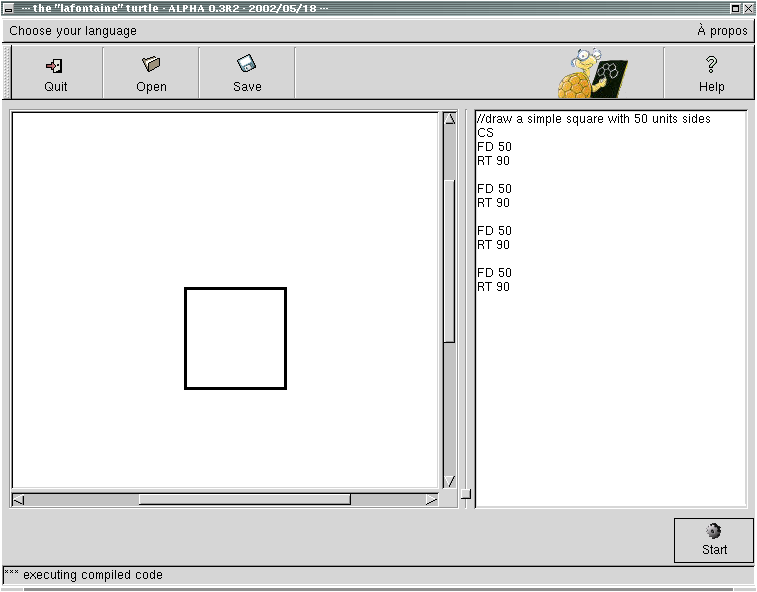Open the "À propos" menu
The height and width of the screenshot is (592, 757).
pyautogui.click(x=721, y=31)
